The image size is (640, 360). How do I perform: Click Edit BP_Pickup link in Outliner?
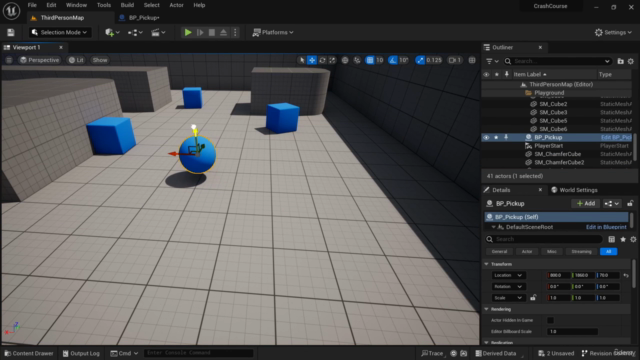[x=616, y=138]
